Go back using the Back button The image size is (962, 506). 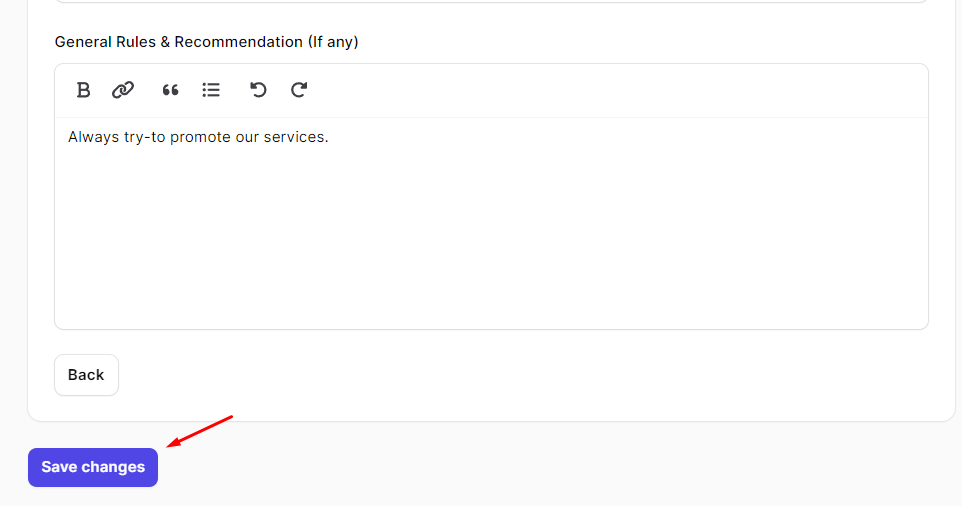[87, 375]
